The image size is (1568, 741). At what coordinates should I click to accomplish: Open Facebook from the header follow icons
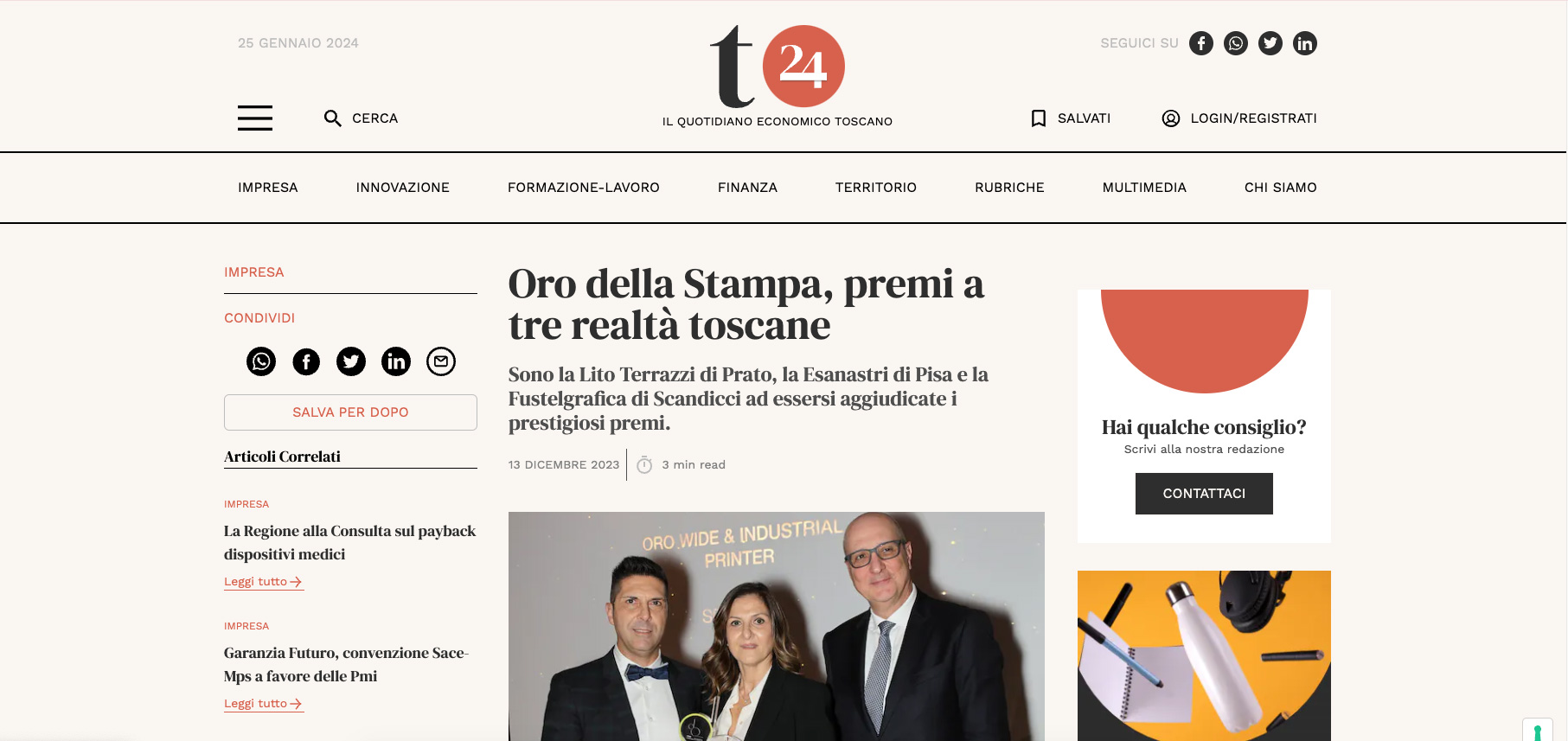[x=1201, y=43]
